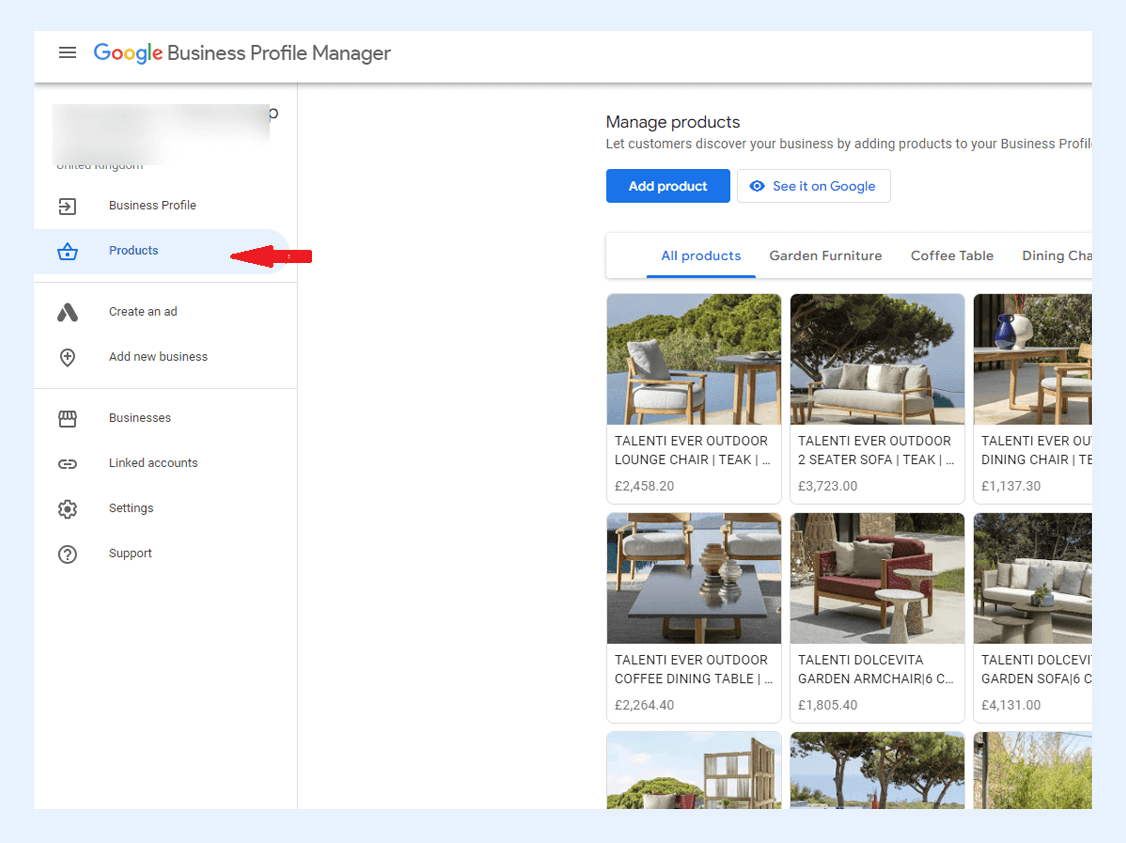Click the Support question mark icon

pos(67,554)
